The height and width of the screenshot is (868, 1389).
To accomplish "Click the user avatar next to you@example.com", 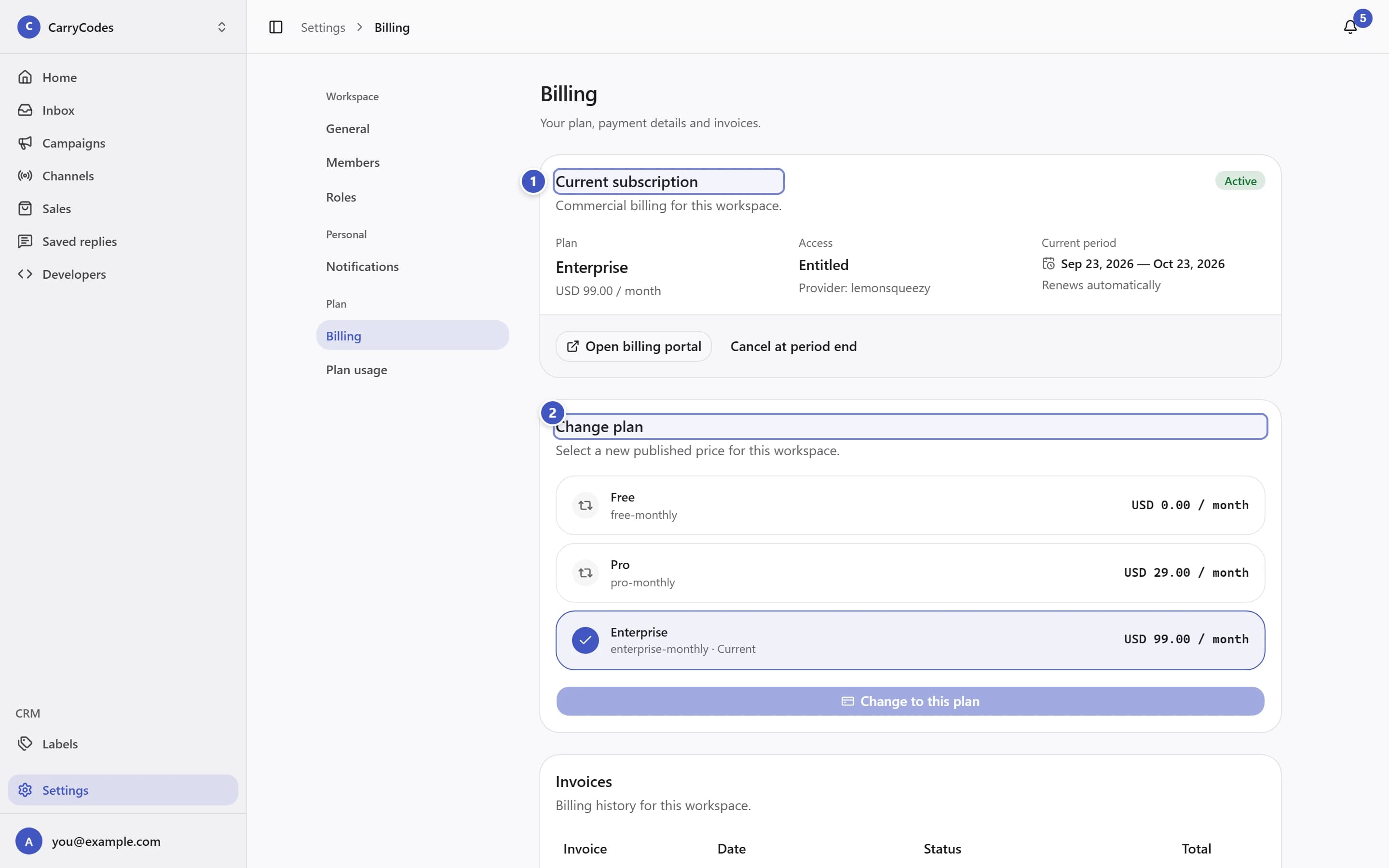I will tap(29, 841).
